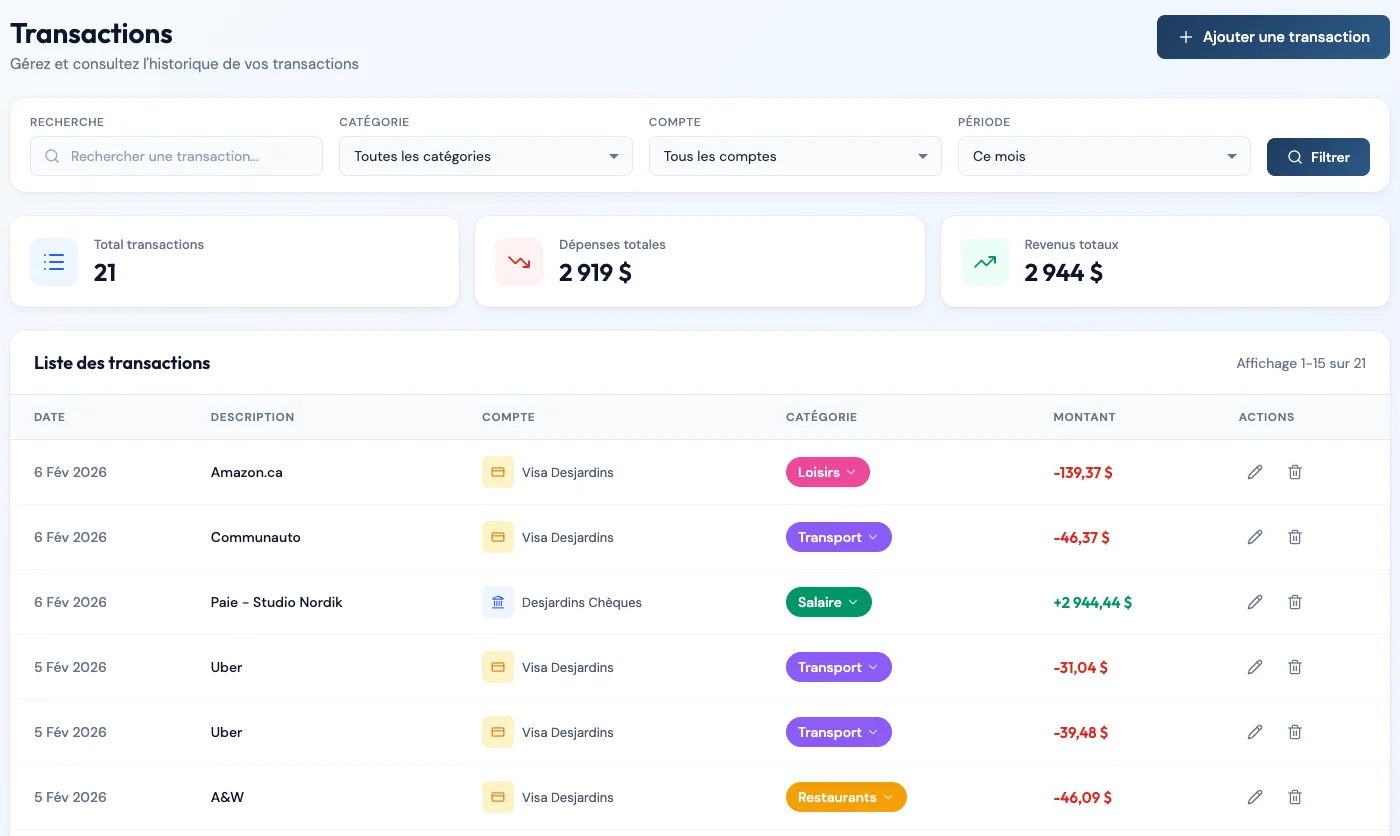
Task: Click the edit pencil for the Communauto transaction
Action: [1255, 537]
